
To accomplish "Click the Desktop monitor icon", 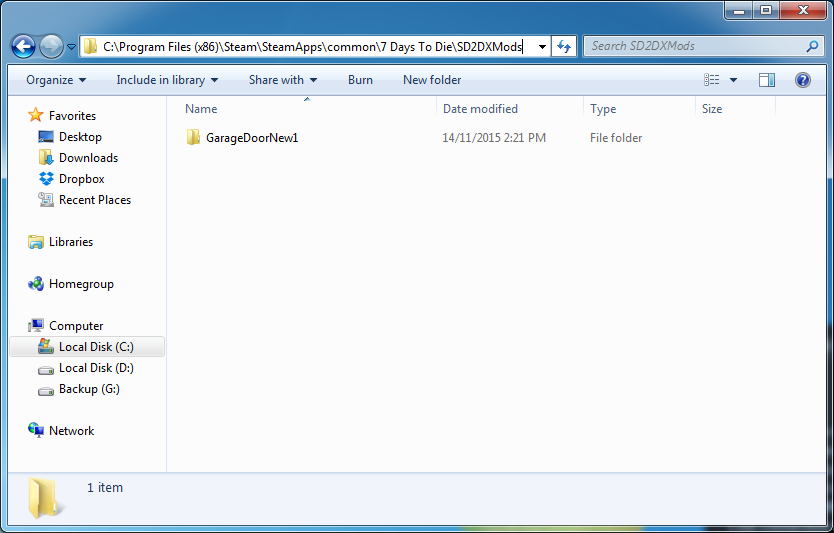I will [46, 137].
